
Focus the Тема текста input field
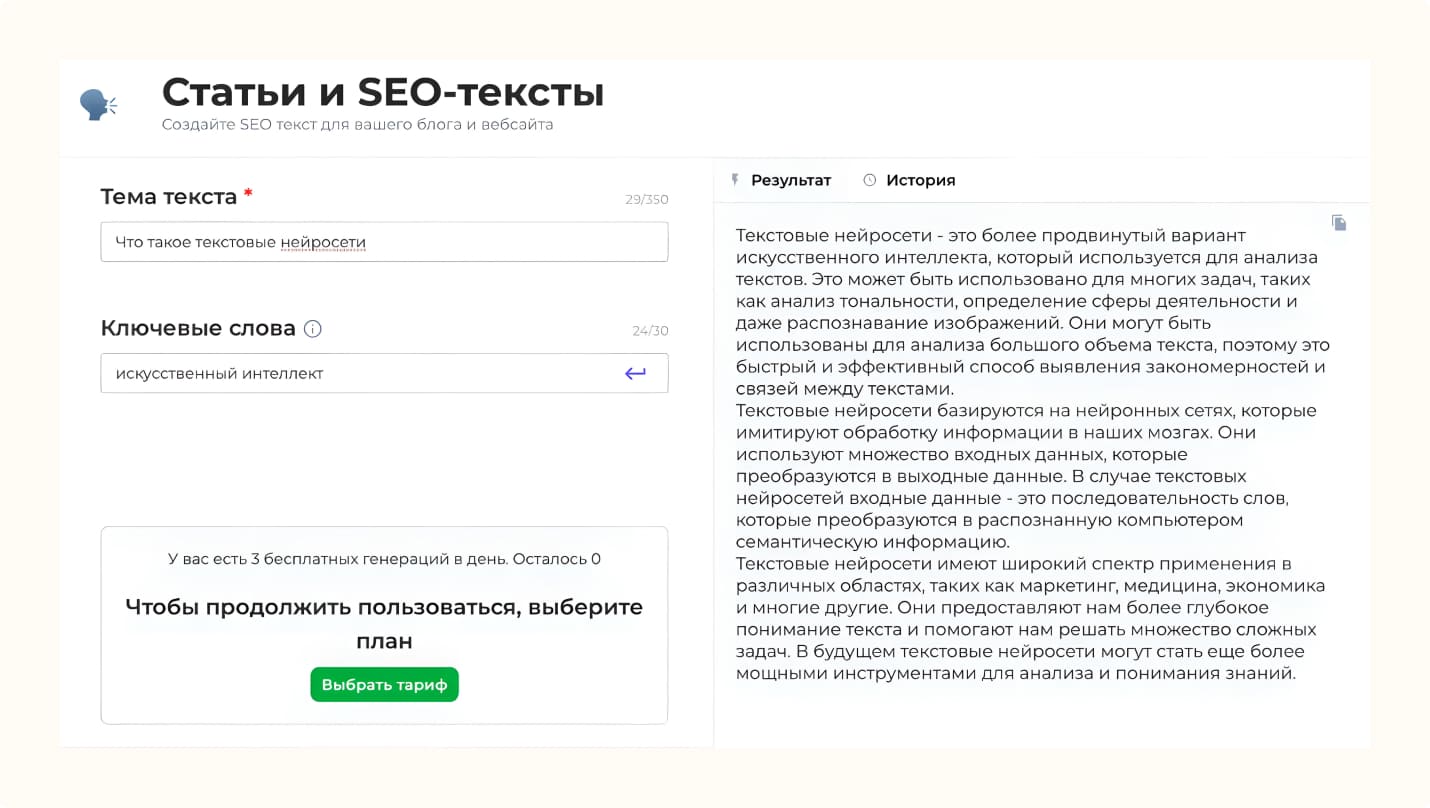384,242
